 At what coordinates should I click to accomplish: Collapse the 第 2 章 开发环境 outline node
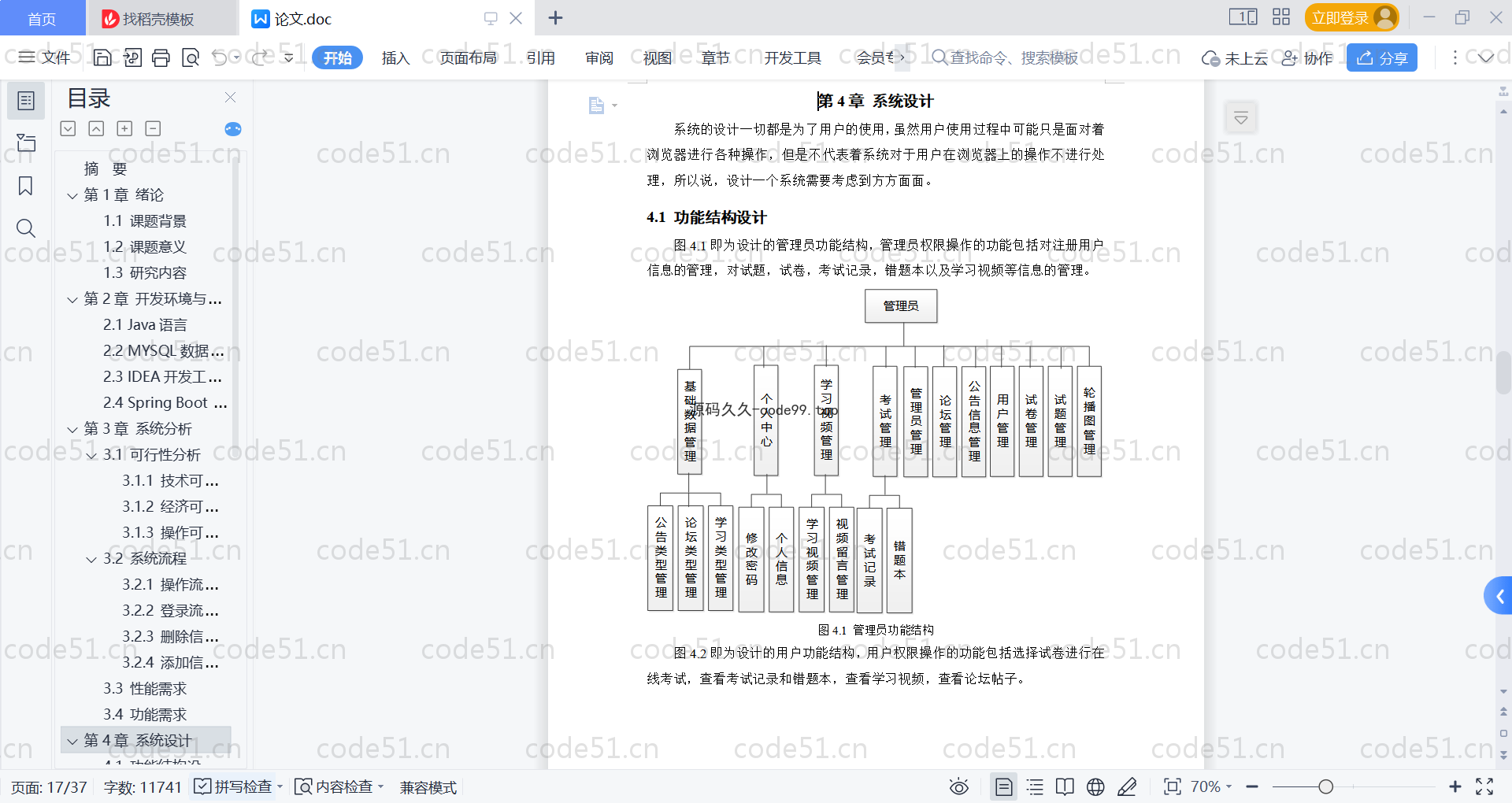pyautogui.click(x=72, y=299)
